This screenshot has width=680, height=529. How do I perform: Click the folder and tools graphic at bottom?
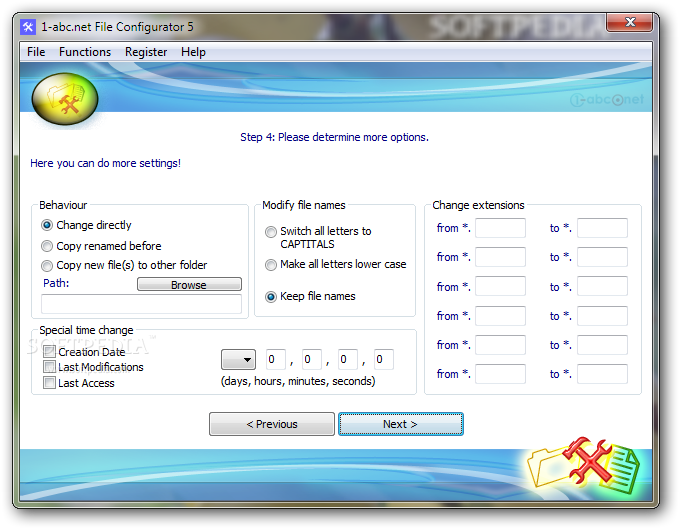coord(584,467)
